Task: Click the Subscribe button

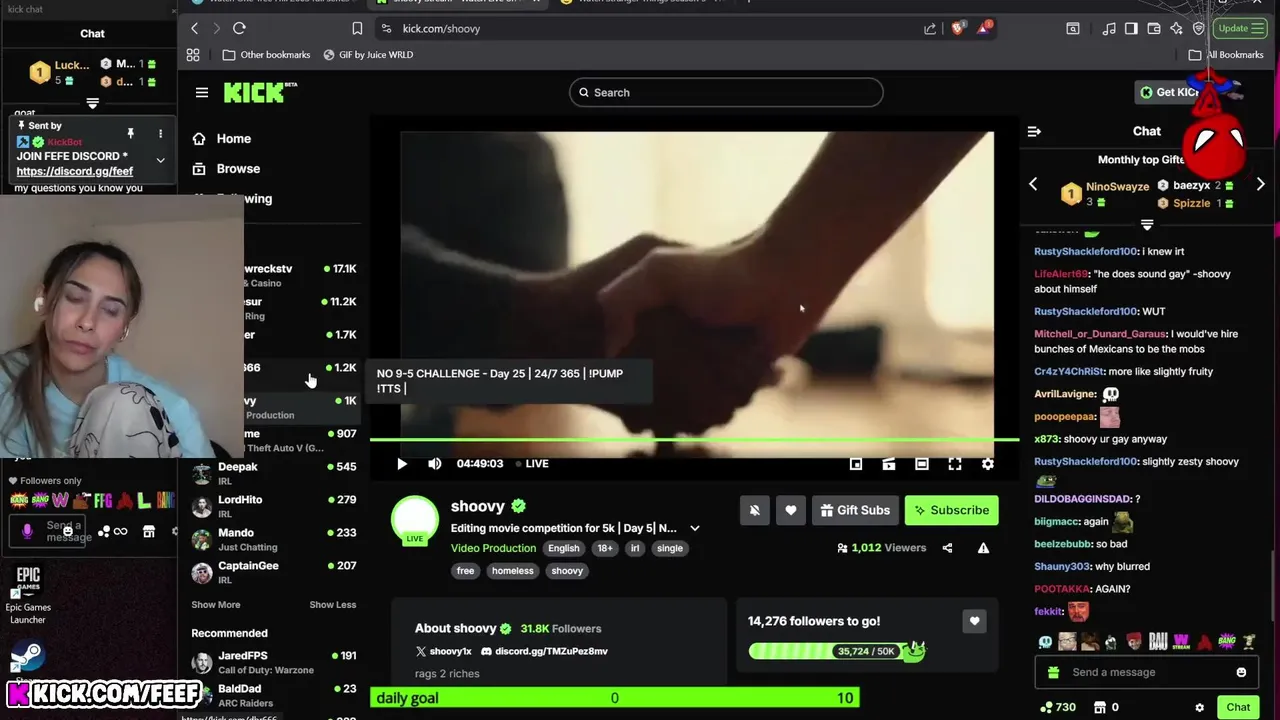Action: [x=951, y=510]
